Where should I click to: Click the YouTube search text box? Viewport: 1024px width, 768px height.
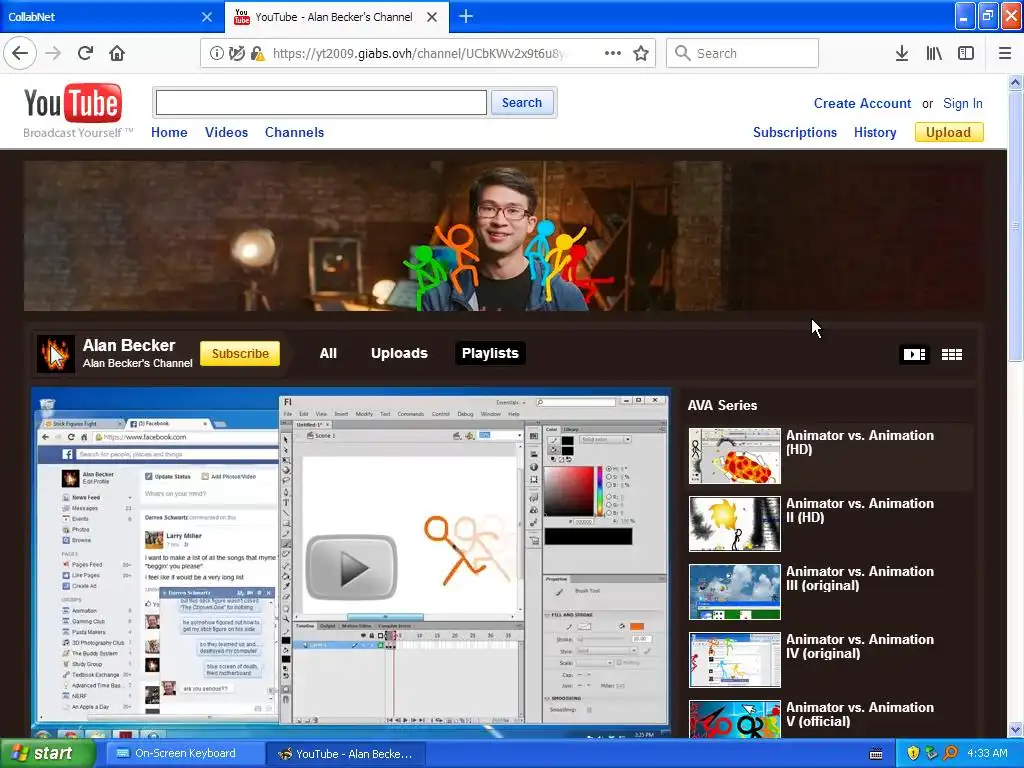(321, 103)
